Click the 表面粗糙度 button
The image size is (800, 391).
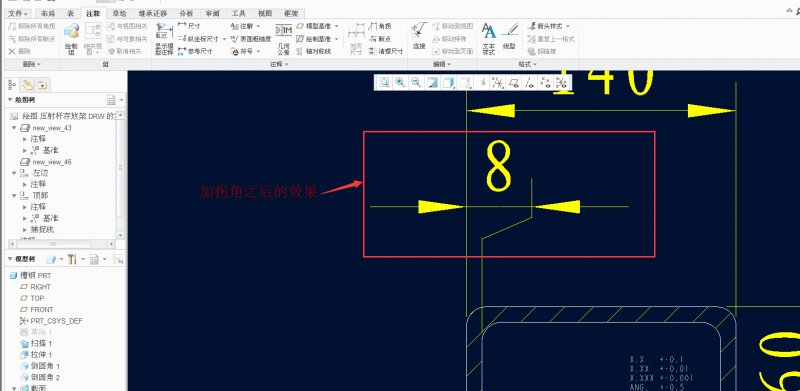(251, 39)
